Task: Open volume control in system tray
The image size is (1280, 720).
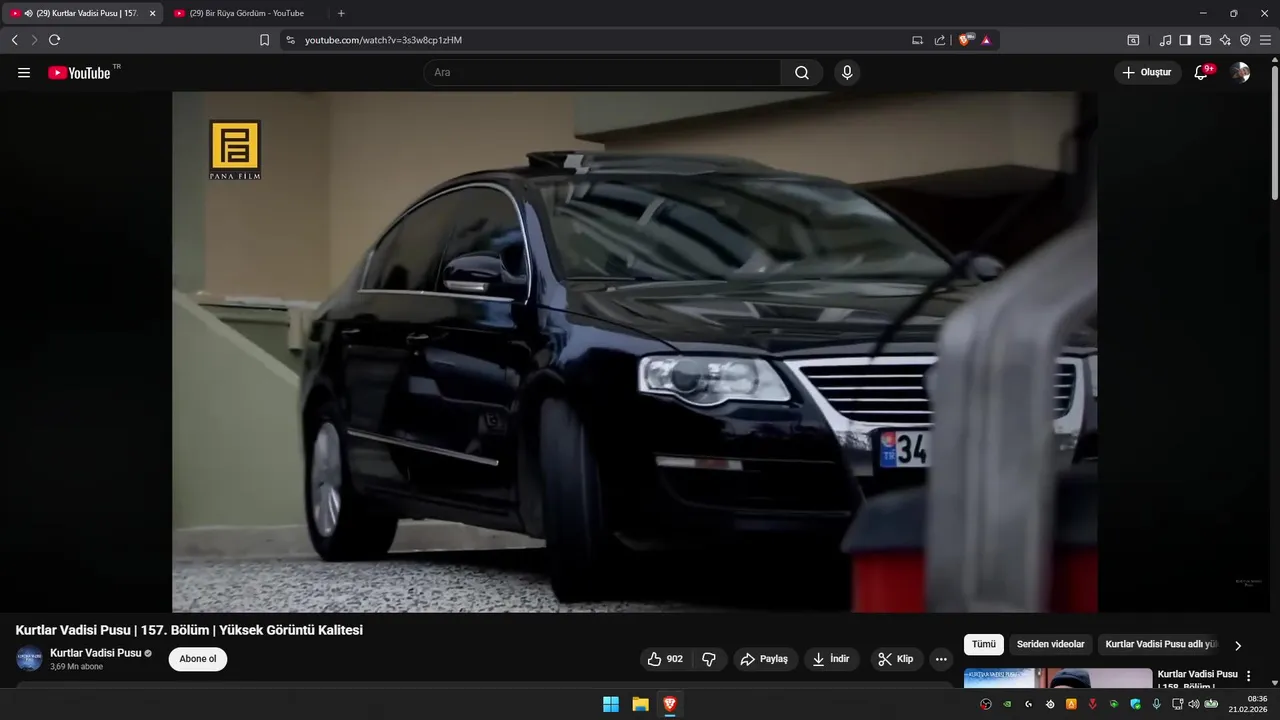Action: coord(1193,704)
